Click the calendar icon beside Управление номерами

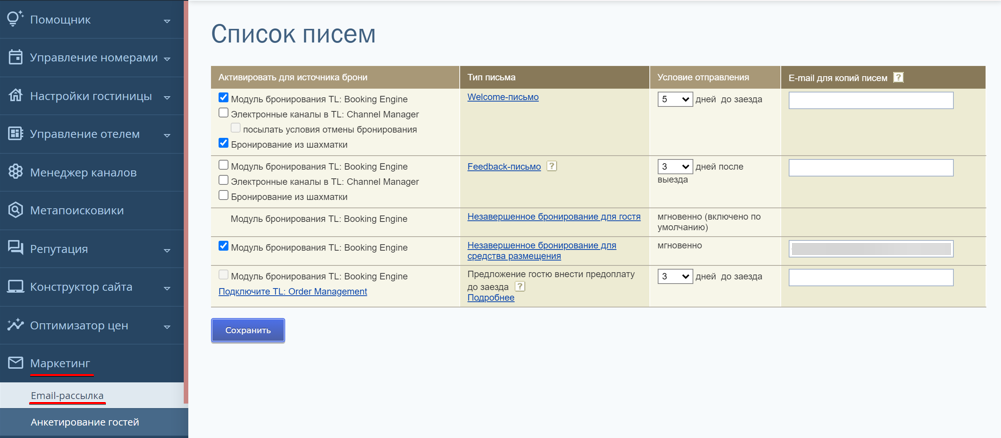(15, 57)
